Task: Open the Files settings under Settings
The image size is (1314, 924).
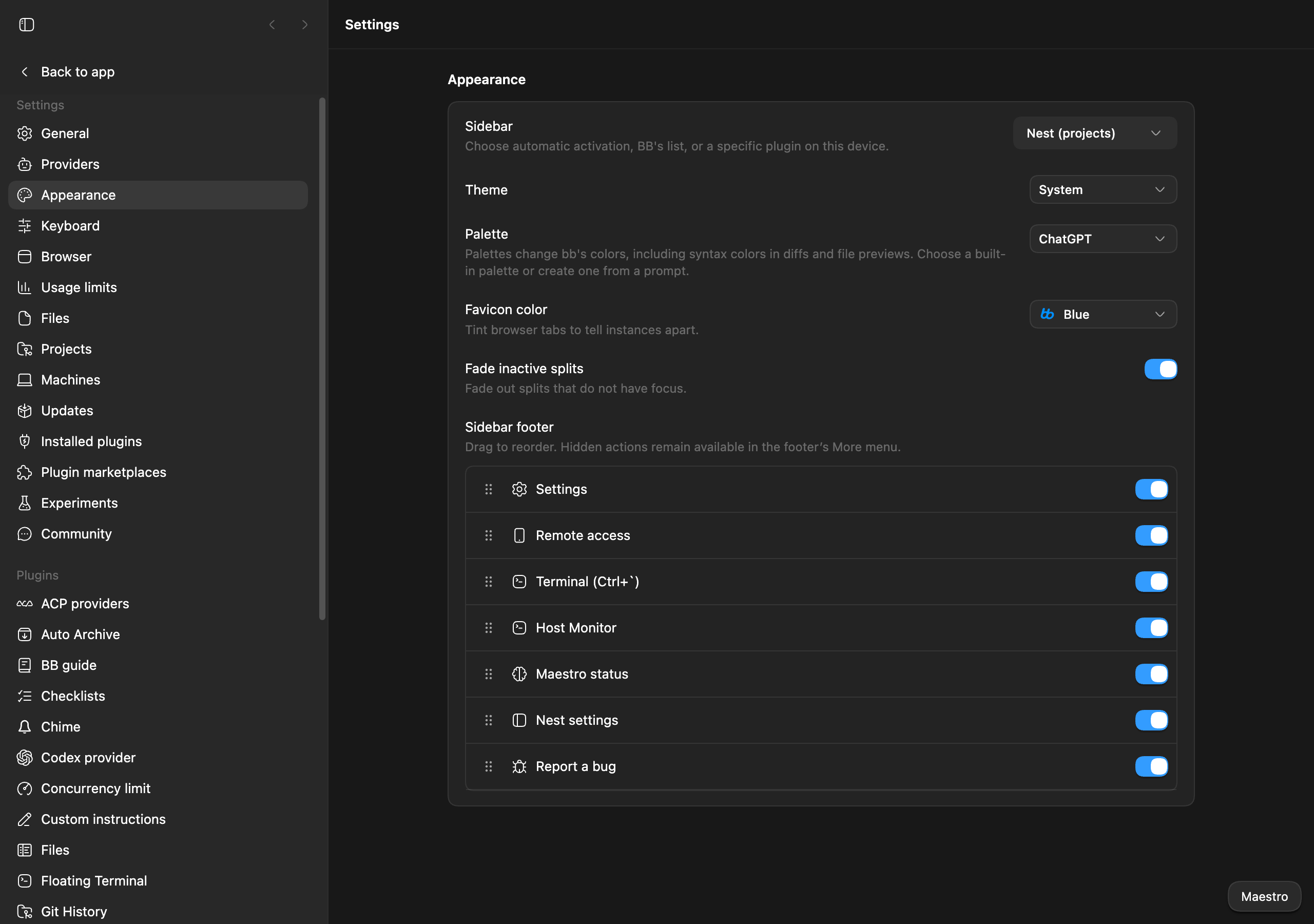Action: click(x=158, y=318)
